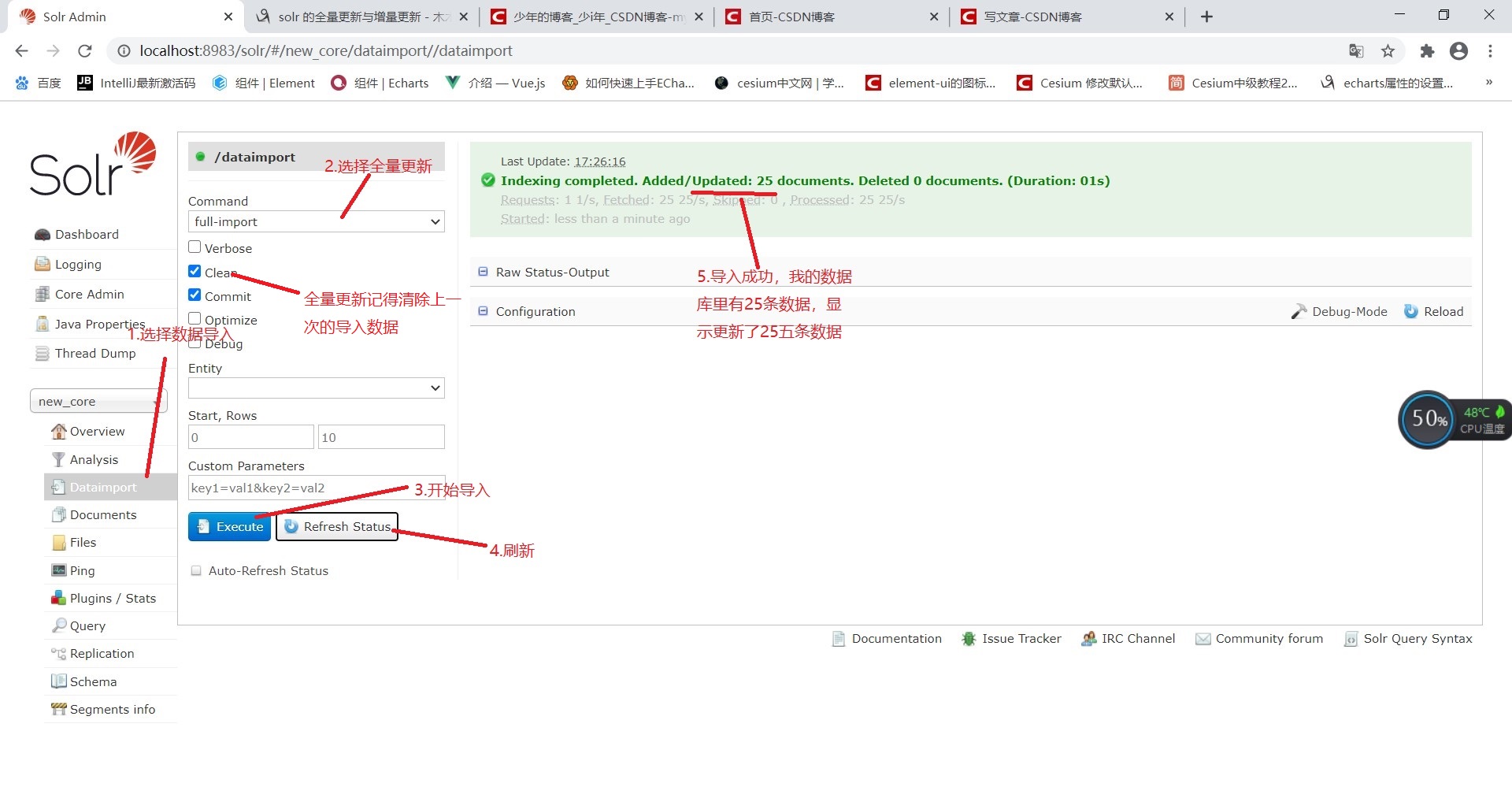Switch to 首页-CSDN博客 tab
Viewport: 1512px width, 809px height.
(x=830, y=17)
